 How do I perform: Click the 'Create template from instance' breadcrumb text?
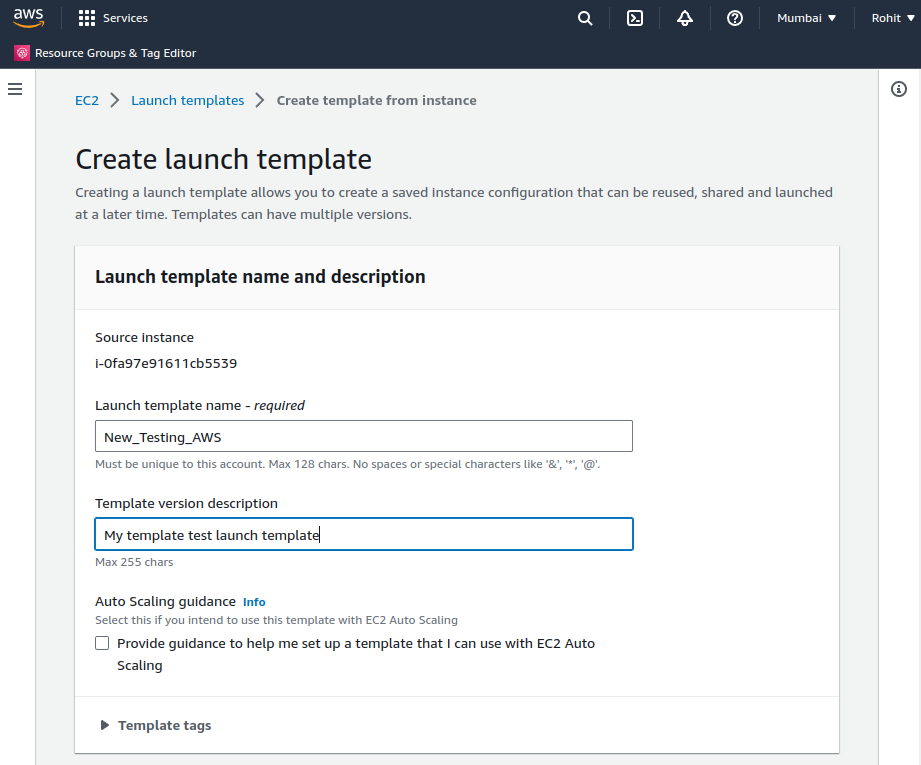click(377, 100)
